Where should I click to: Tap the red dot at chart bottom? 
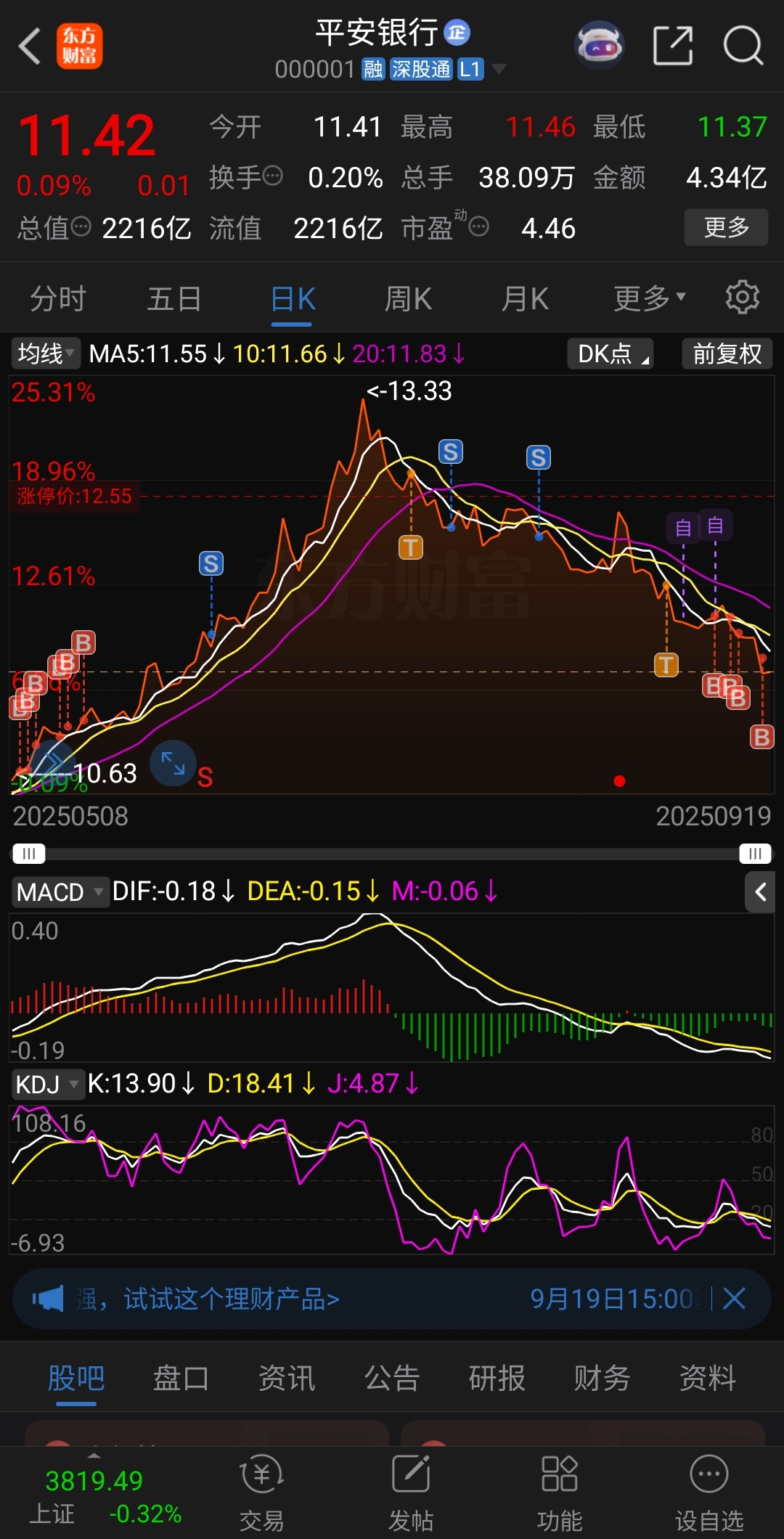click(619, 781)
